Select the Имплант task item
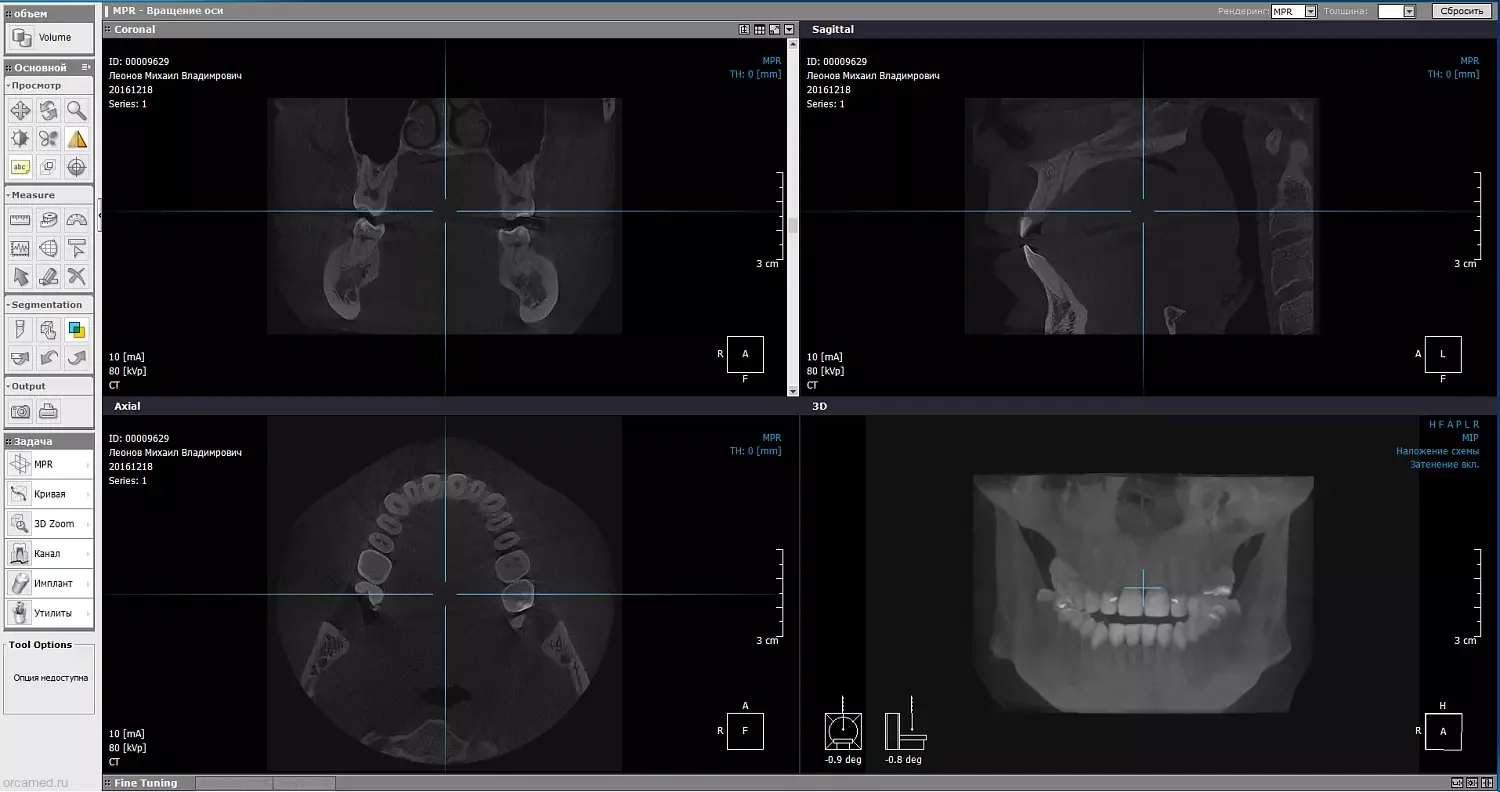1500x792 pixels. point(49,583)
